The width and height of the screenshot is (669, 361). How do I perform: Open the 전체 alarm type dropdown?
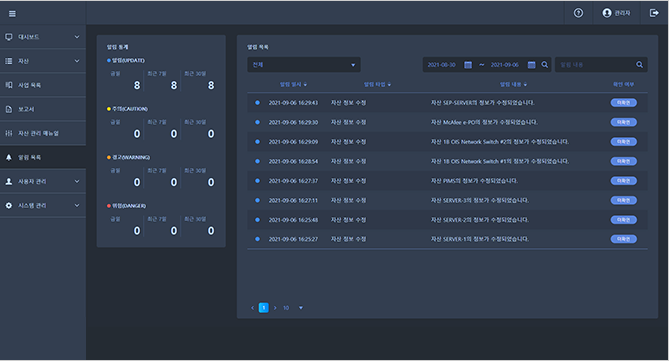pyautogui.click(x=304, y=65)
